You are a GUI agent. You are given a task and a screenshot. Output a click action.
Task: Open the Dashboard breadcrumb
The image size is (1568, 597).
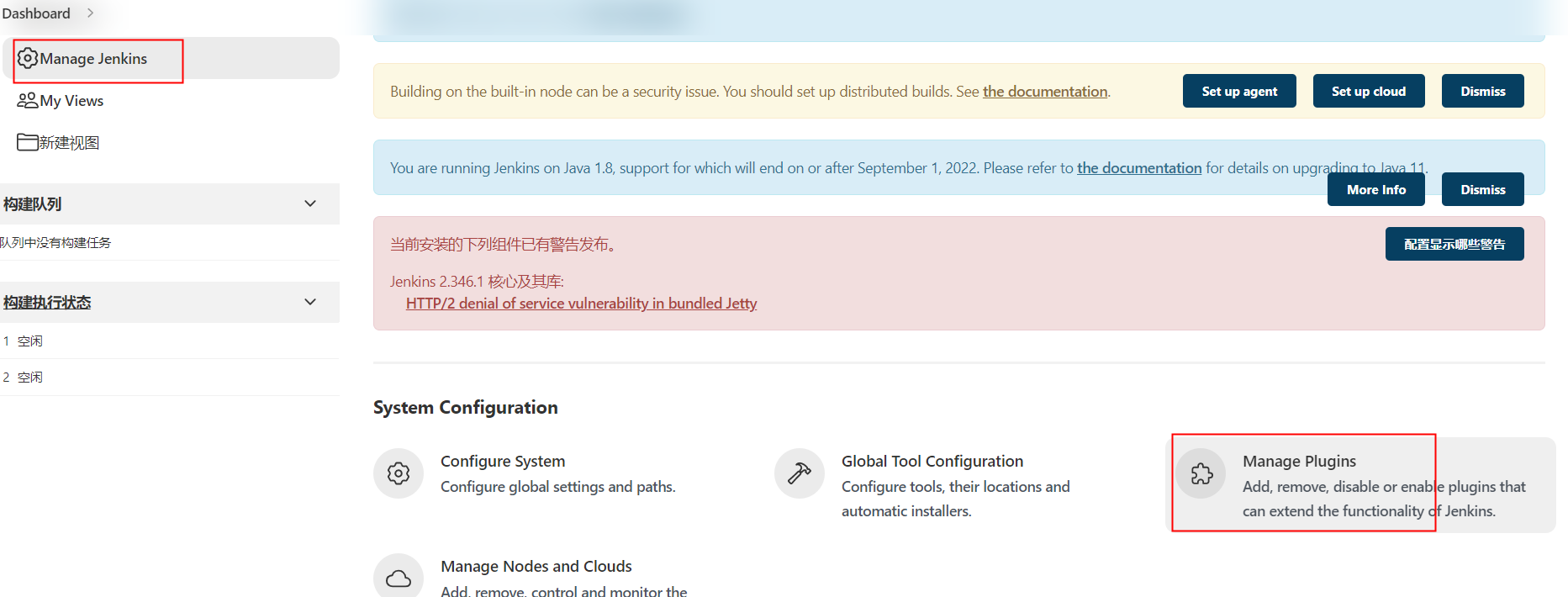[36, 13]
